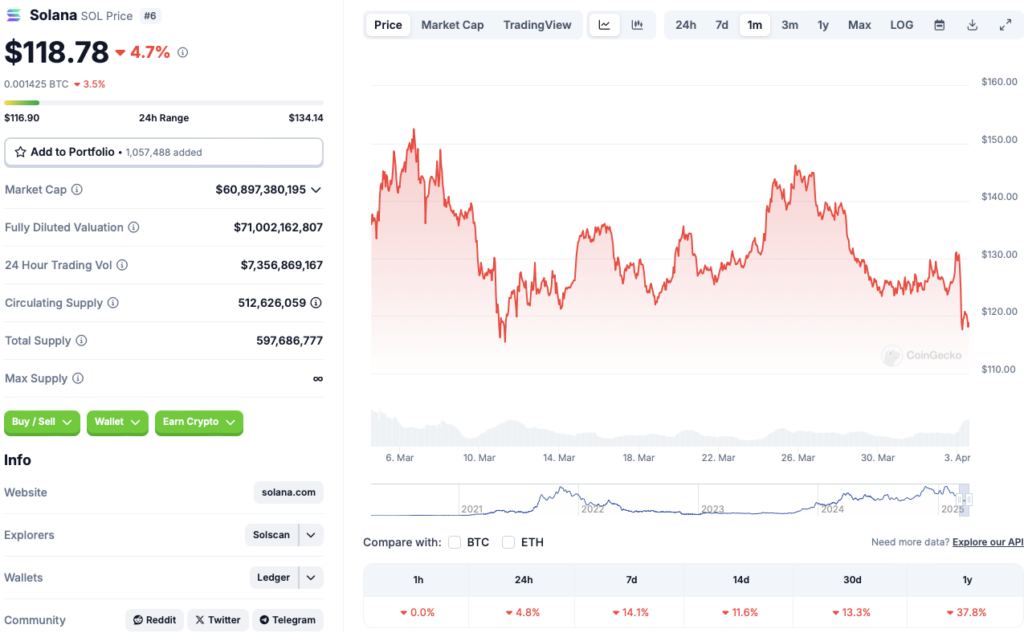Expand the chart to fullscreen
Viewport: 1024px width, 633px height.
[x=1005, y=24]
